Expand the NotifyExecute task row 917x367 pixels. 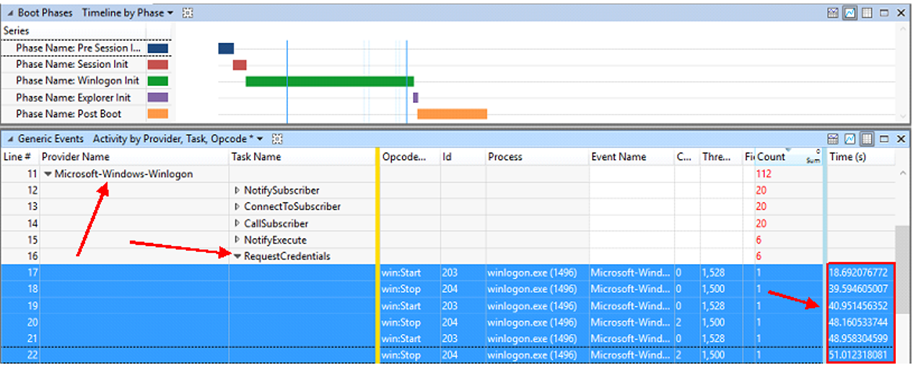(x=237, y=240)
